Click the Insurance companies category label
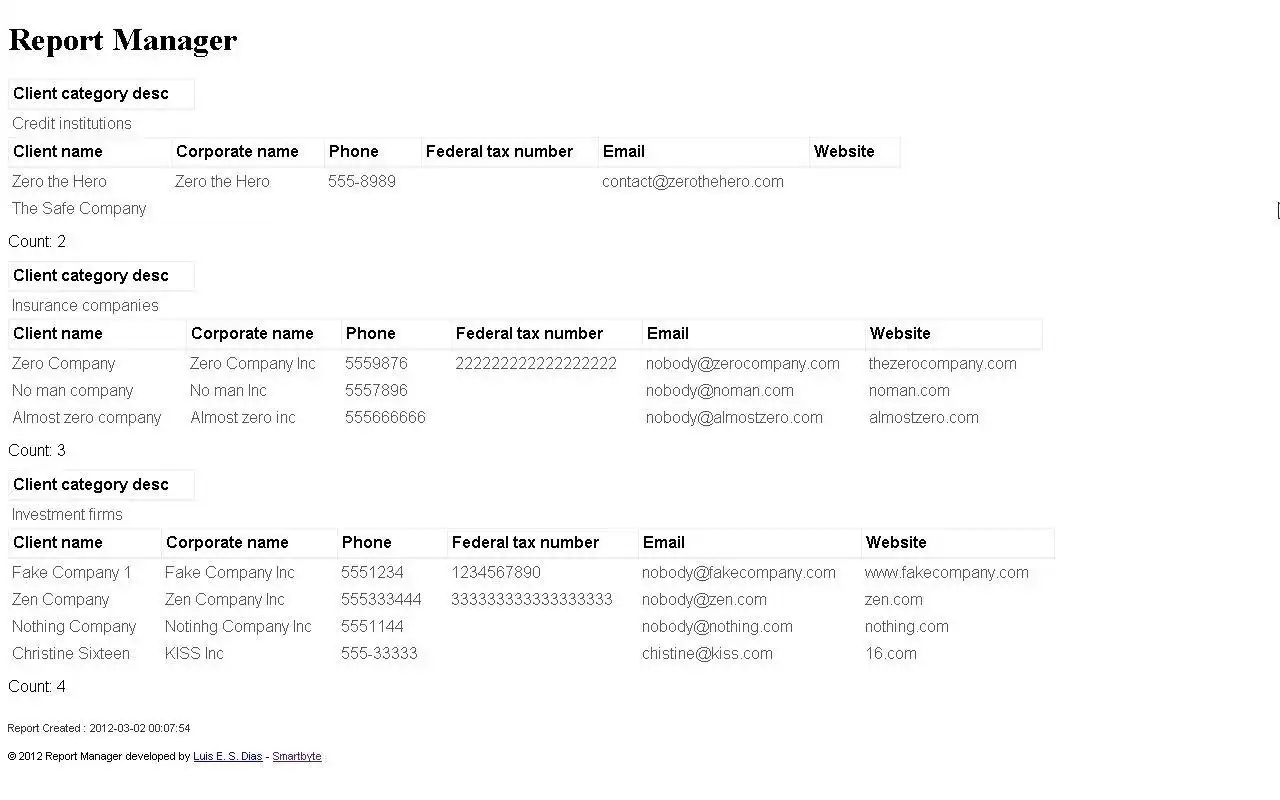The image size is (1280, 800). click(85, 306)
